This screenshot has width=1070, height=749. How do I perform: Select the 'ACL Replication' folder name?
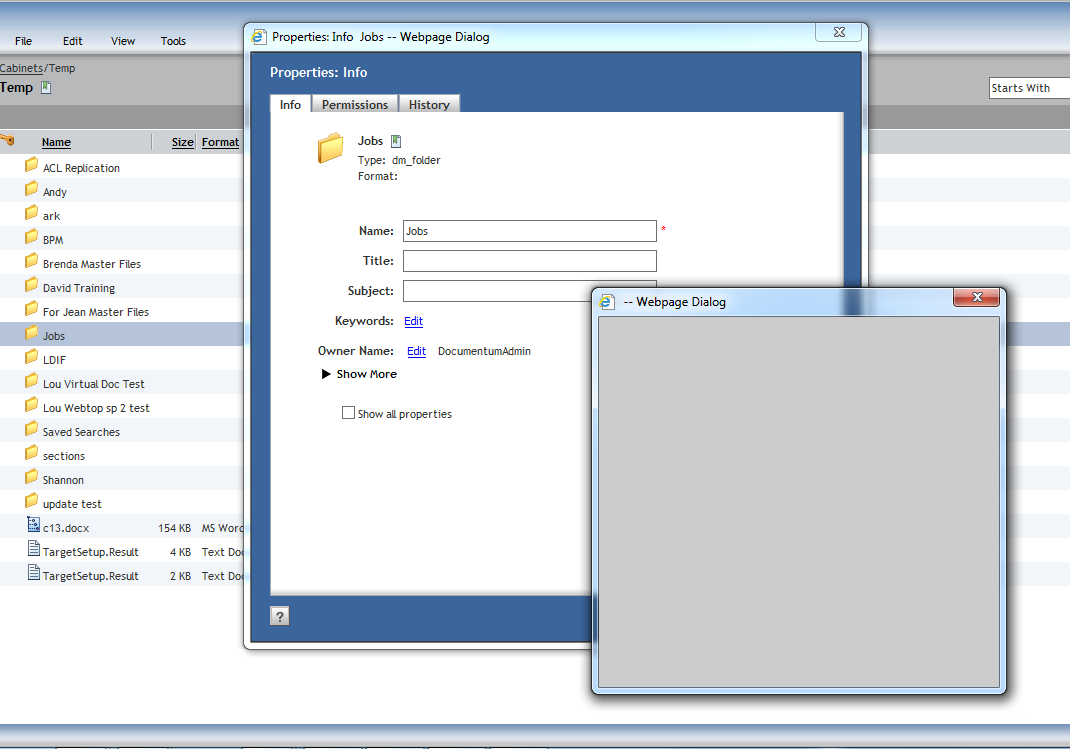[81, 168]
